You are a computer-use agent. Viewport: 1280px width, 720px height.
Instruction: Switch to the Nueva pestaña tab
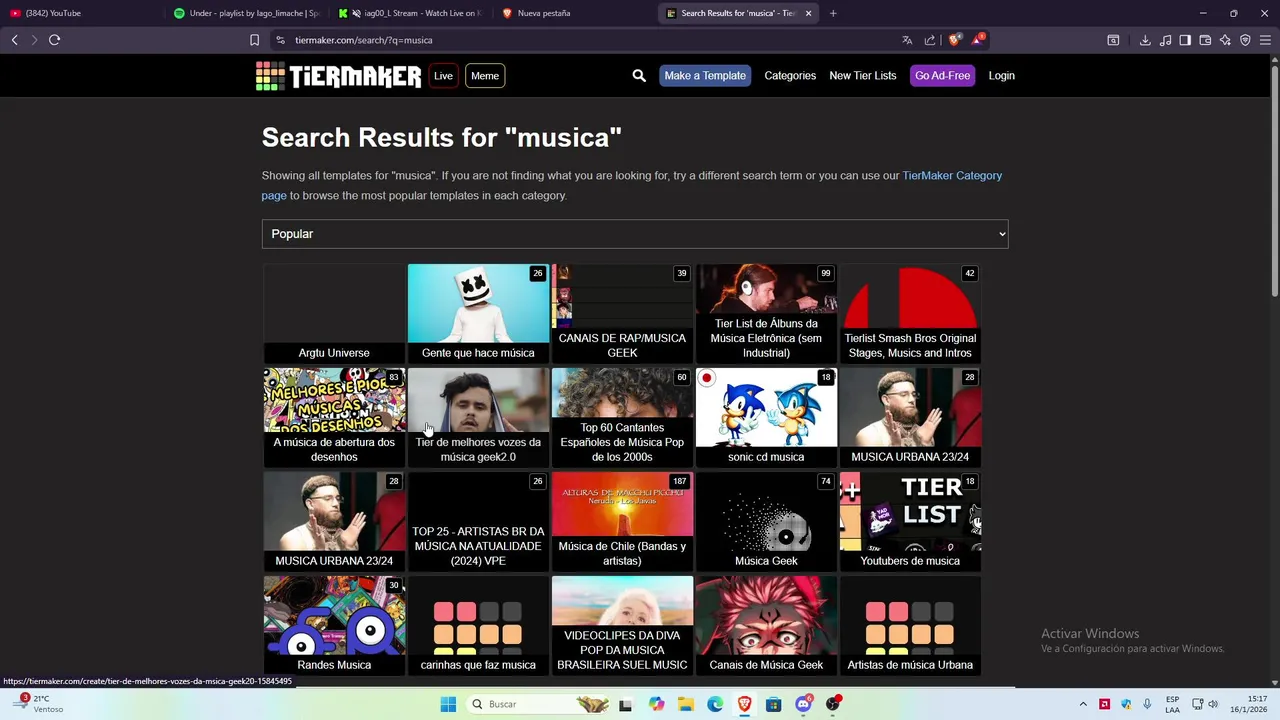pos(575,13)
